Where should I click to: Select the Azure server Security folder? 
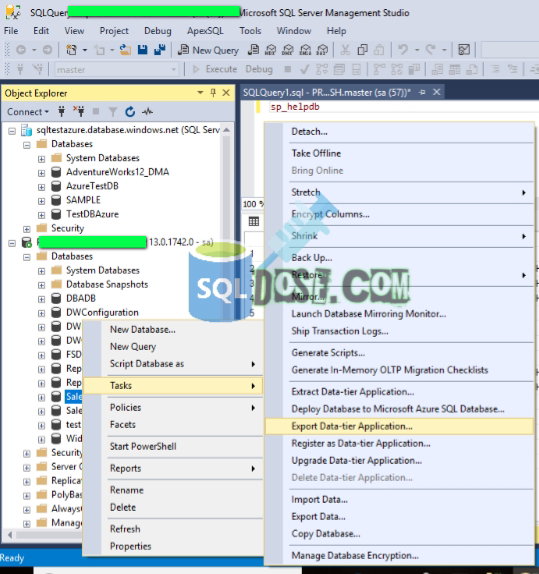pyautogui.click(x=67, y=228)
